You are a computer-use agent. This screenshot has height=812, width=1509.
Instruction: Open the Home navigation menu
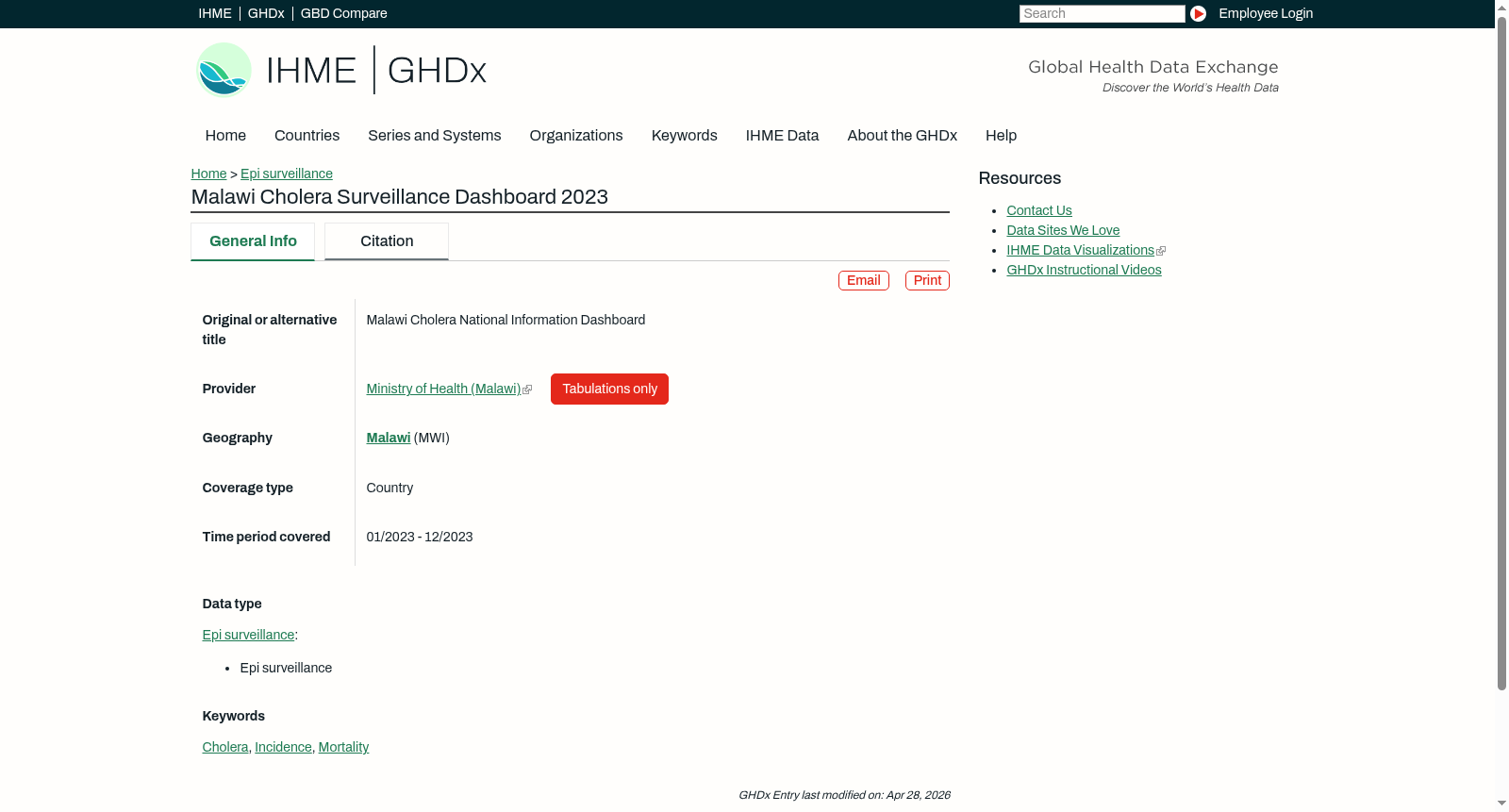pyautogui.click(x=225, y=136)
